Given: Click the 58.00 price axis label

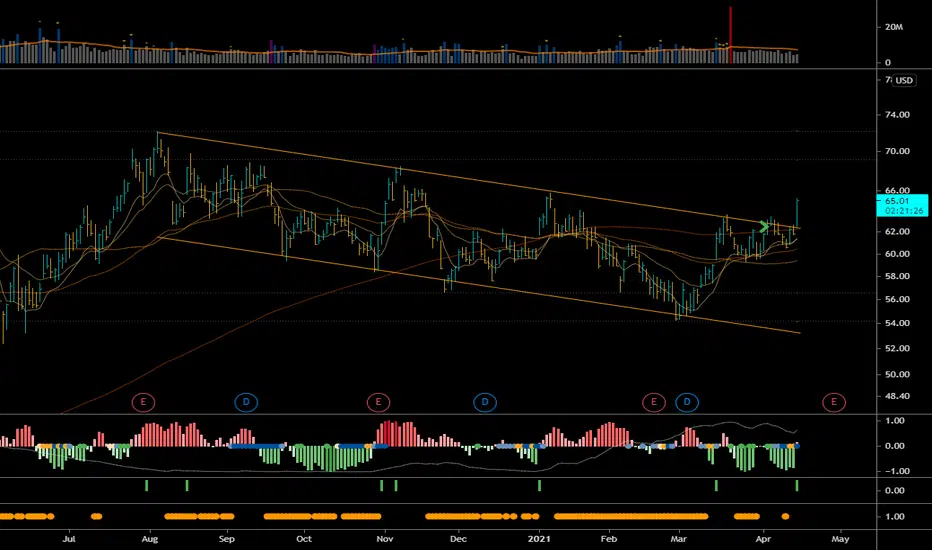Looking at the screenshot, I should [898, 276].
